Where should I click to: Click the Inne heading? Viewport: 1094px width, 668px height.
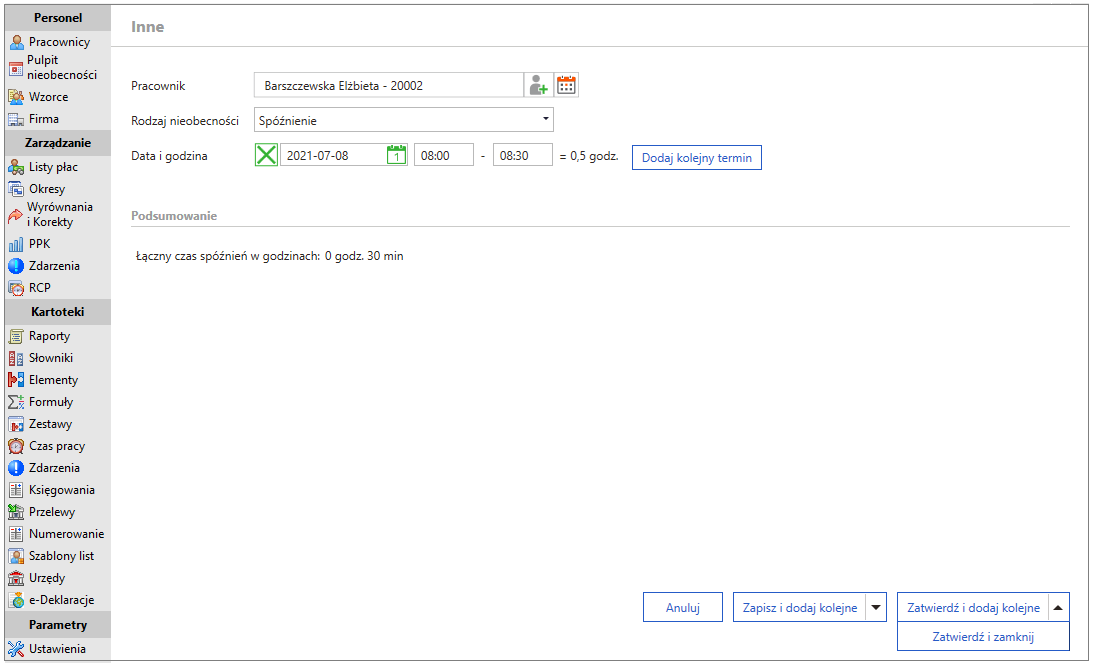tap(148, 27)
